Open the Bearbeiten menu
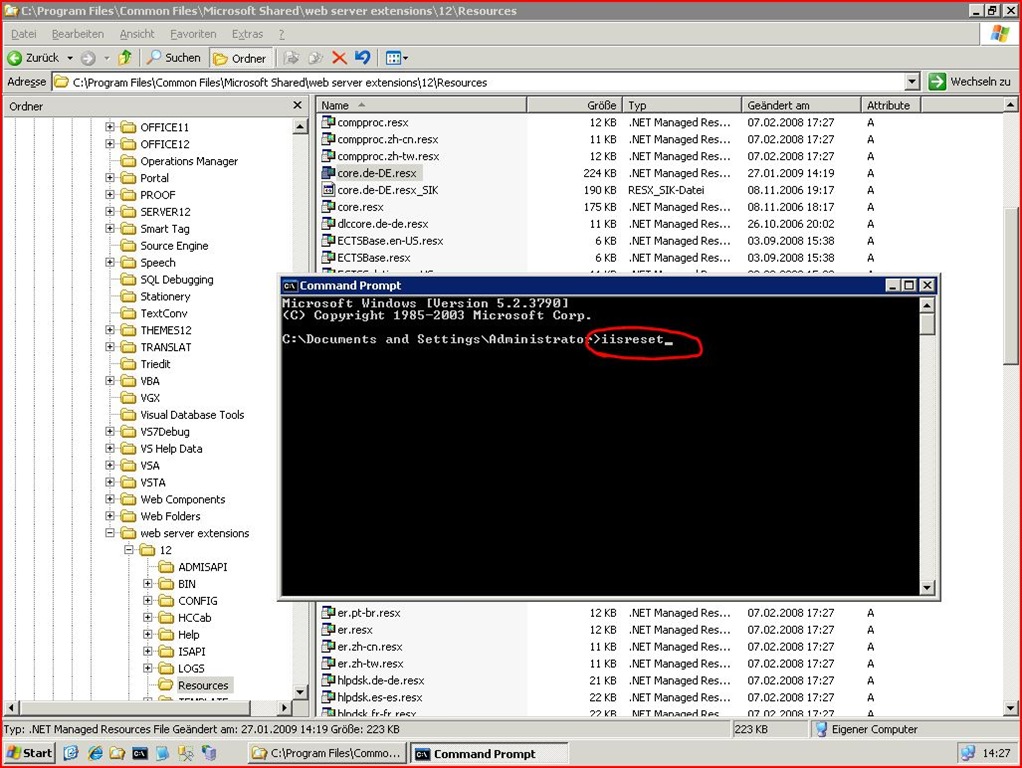Image resolution: width=1022 pixels, height=768 pixels. coord(78,34)
